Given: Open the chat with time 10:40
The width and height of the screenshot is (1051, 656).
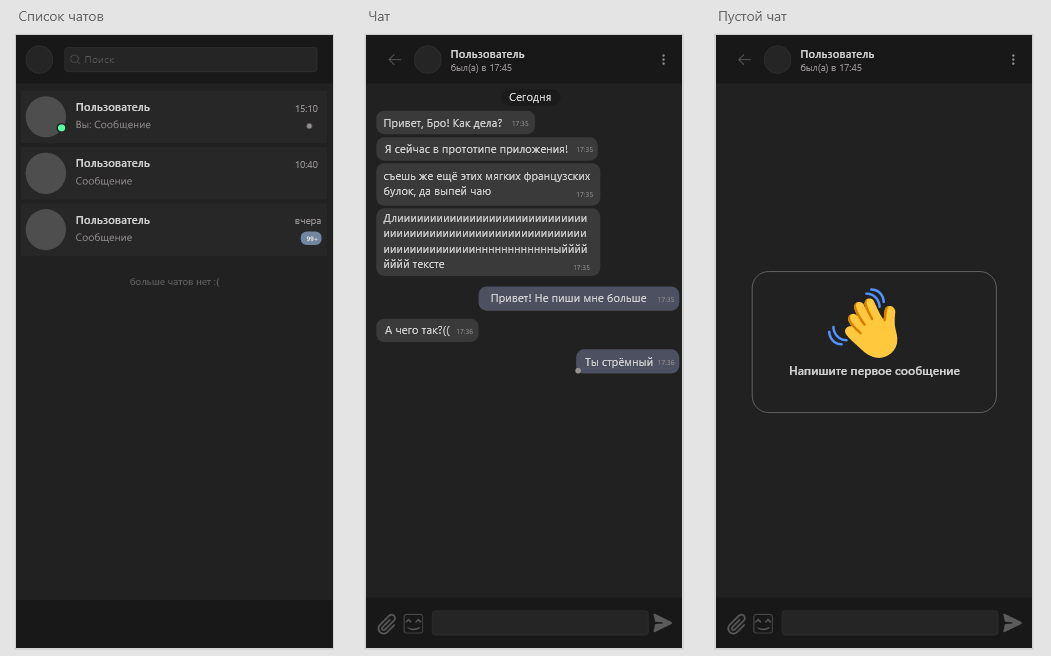Looking at the screenshot, I should (x=174, y=173).
